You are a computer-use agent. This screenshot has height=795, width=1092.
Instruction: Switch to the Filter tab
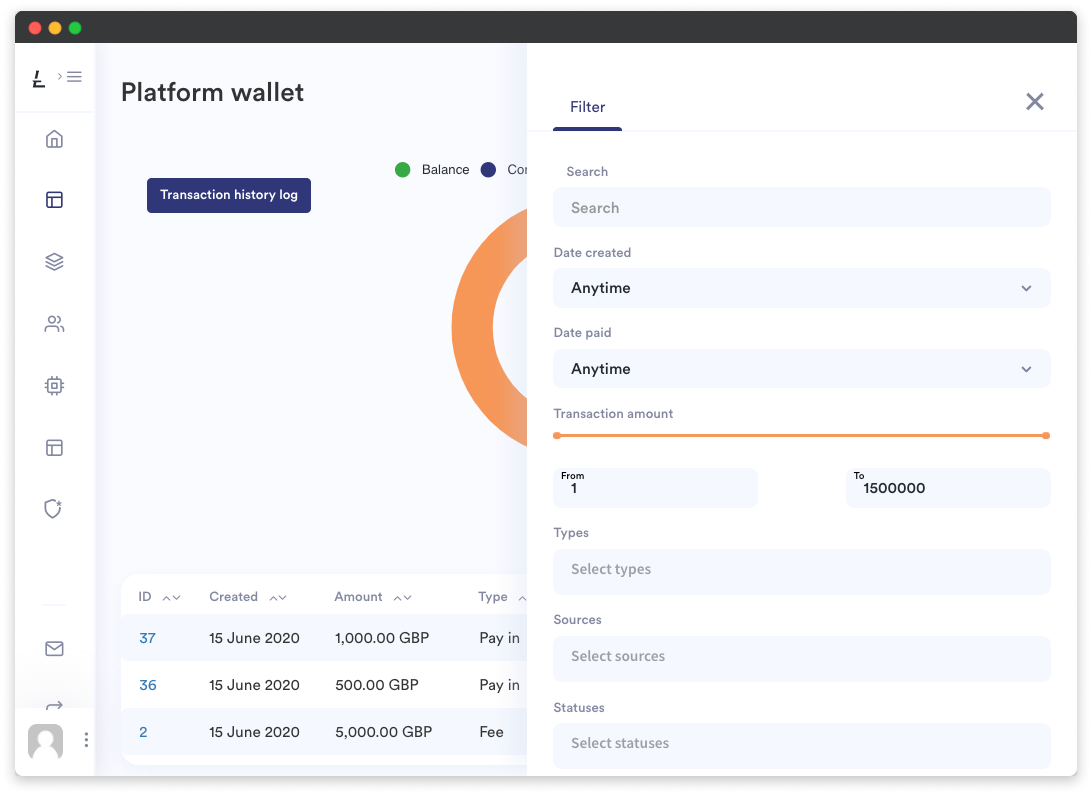(587, 107)
